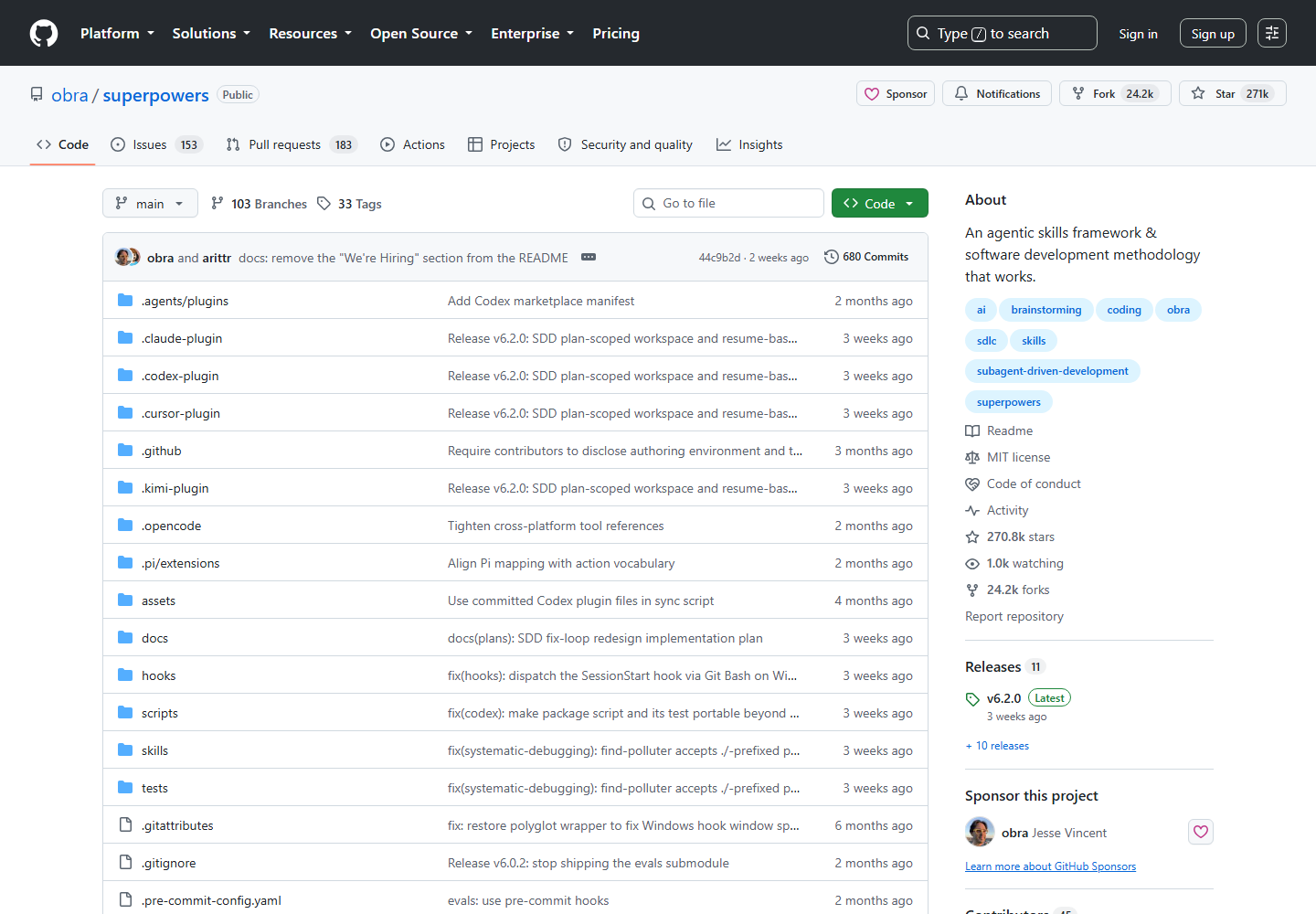Open the Platform dropdown menu
The width and height of the screenshot is (1316, 914).
click(117, 33)
